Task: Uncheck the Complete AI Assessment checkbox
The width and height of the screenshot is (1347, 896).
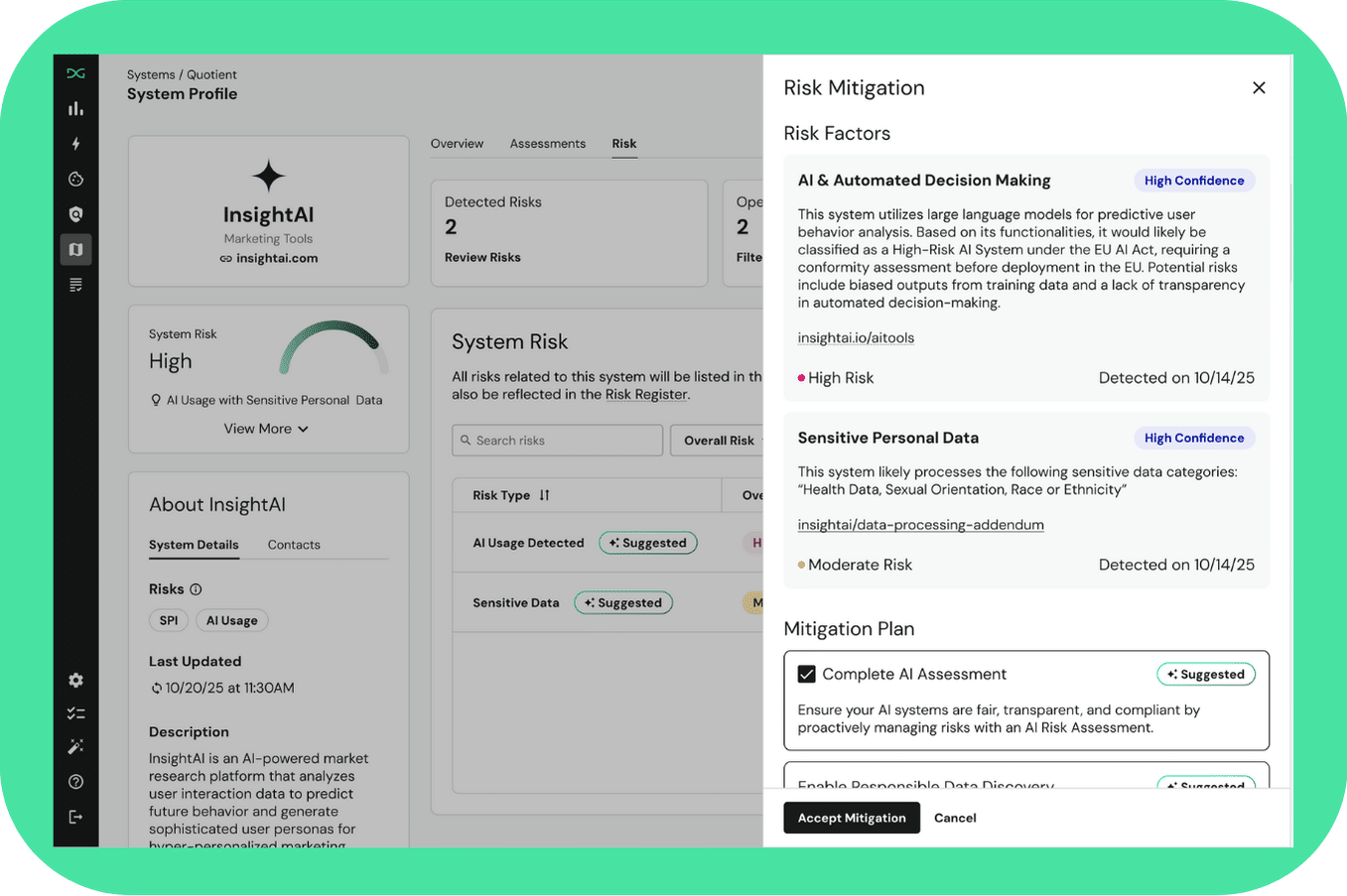Action: click(807, 675)
